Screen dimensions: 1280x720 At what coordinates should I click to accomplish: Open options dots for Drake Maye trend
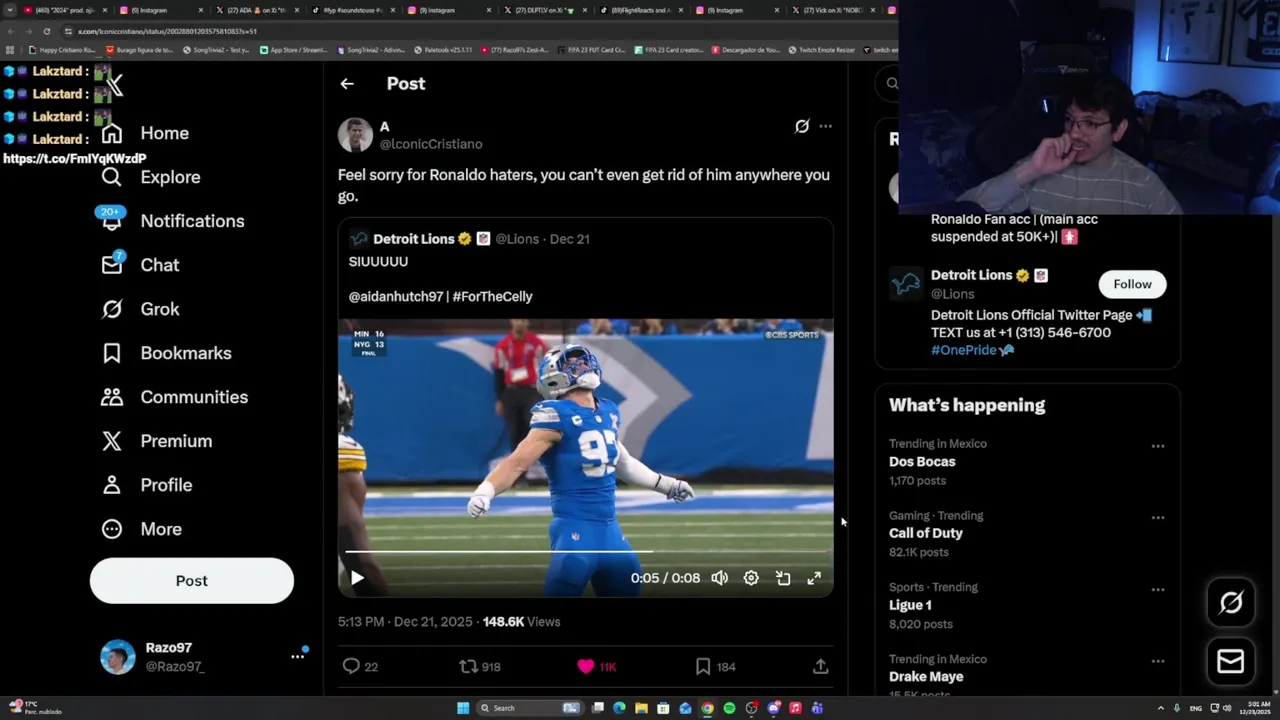(x=1158, y=662)
